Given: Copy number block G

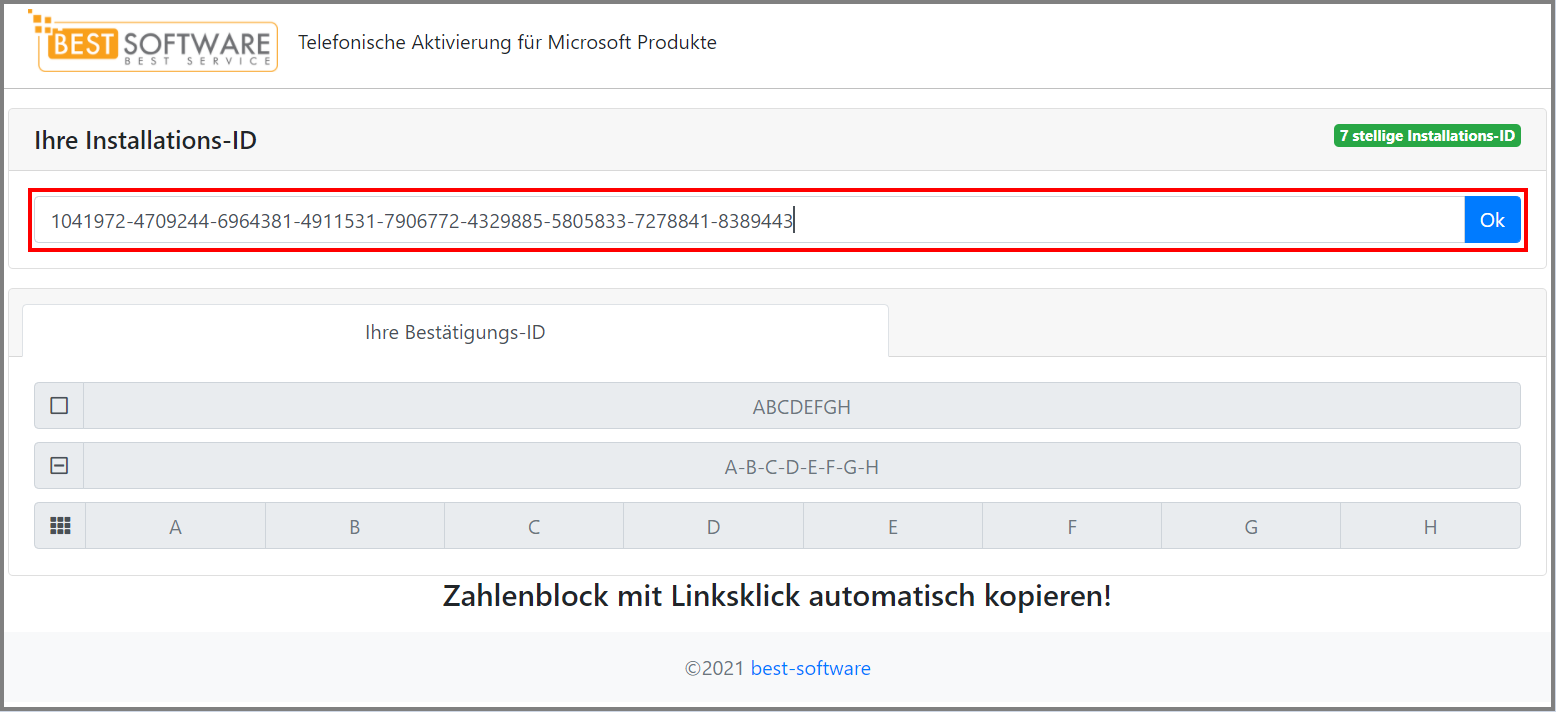Looking at the screenshot, I should pyautogui.click(x=1250, y=525).
